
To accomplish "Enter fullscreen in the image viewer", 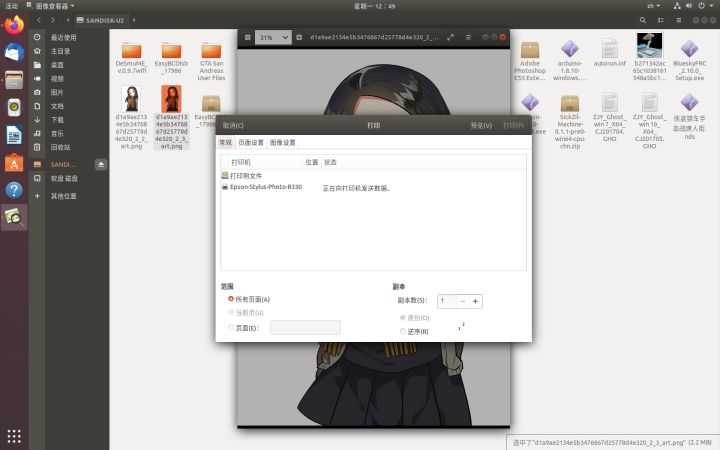I will [450, 37].
